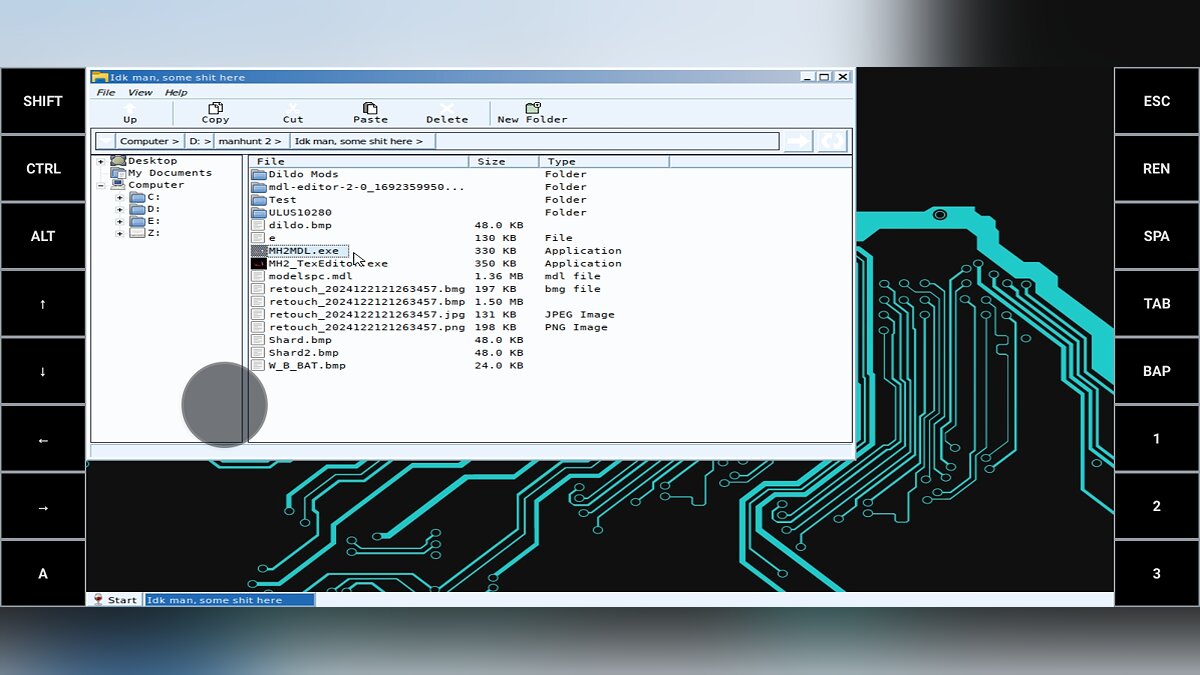Toggle the ALT on-screen modifier key
1200x675 pixels.
pos(43,236)
